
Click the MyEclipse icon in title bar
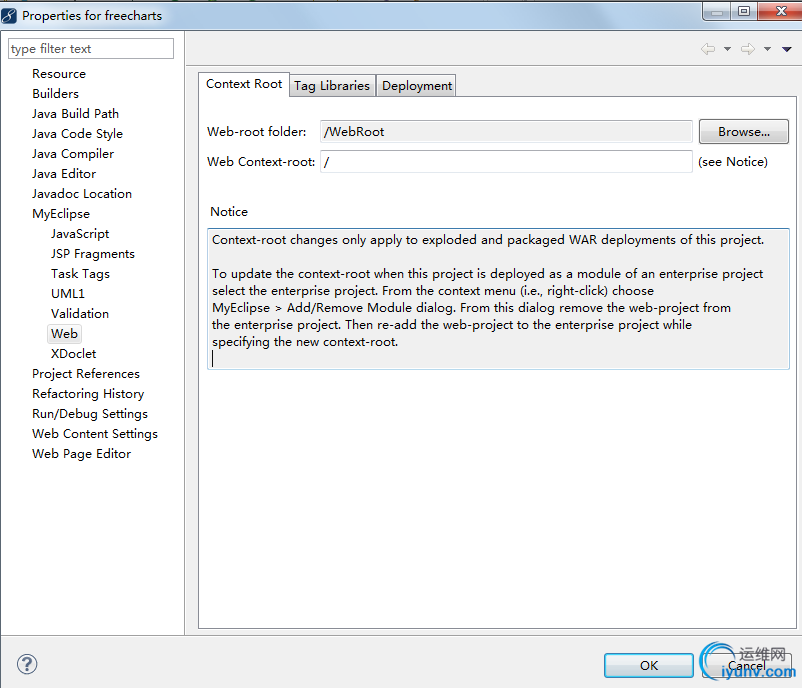click(x=9, y=15)
